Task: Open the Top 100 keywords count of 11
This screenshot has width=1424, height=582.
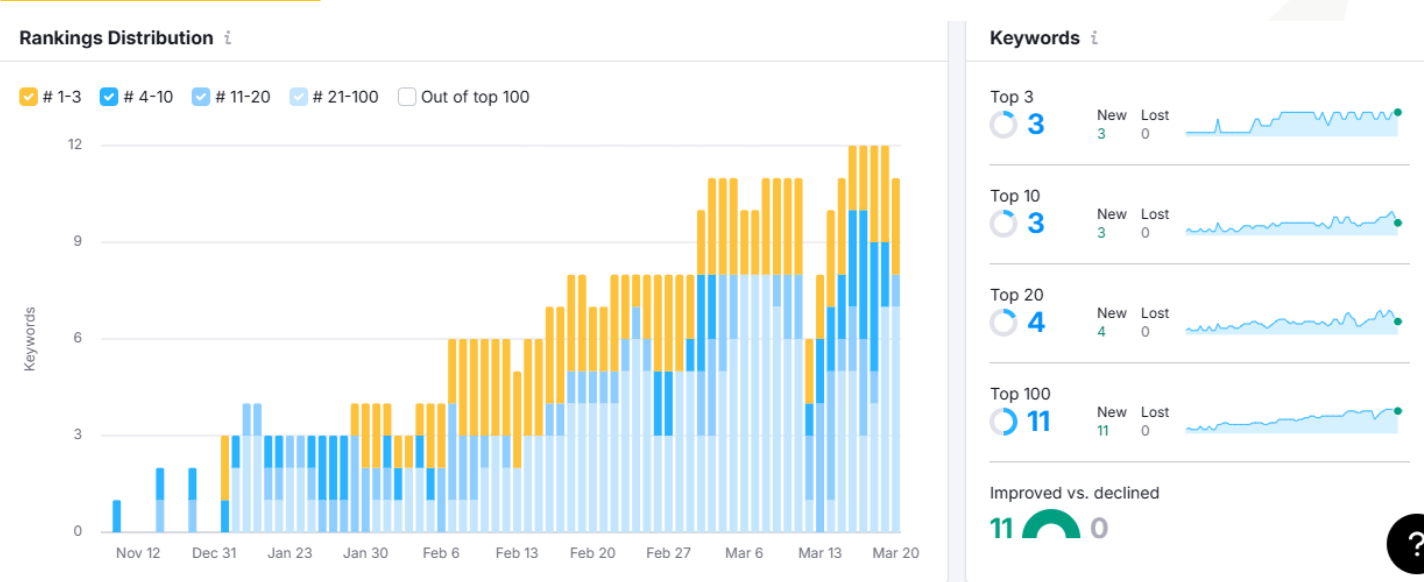Action: 1039,421
